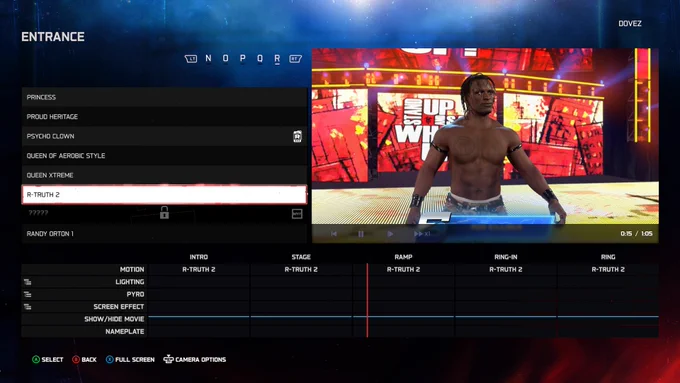The width and height of the screenshot is (680, 383).
Task: Click the badge icon on the locked row
Action: pos(297,213)
